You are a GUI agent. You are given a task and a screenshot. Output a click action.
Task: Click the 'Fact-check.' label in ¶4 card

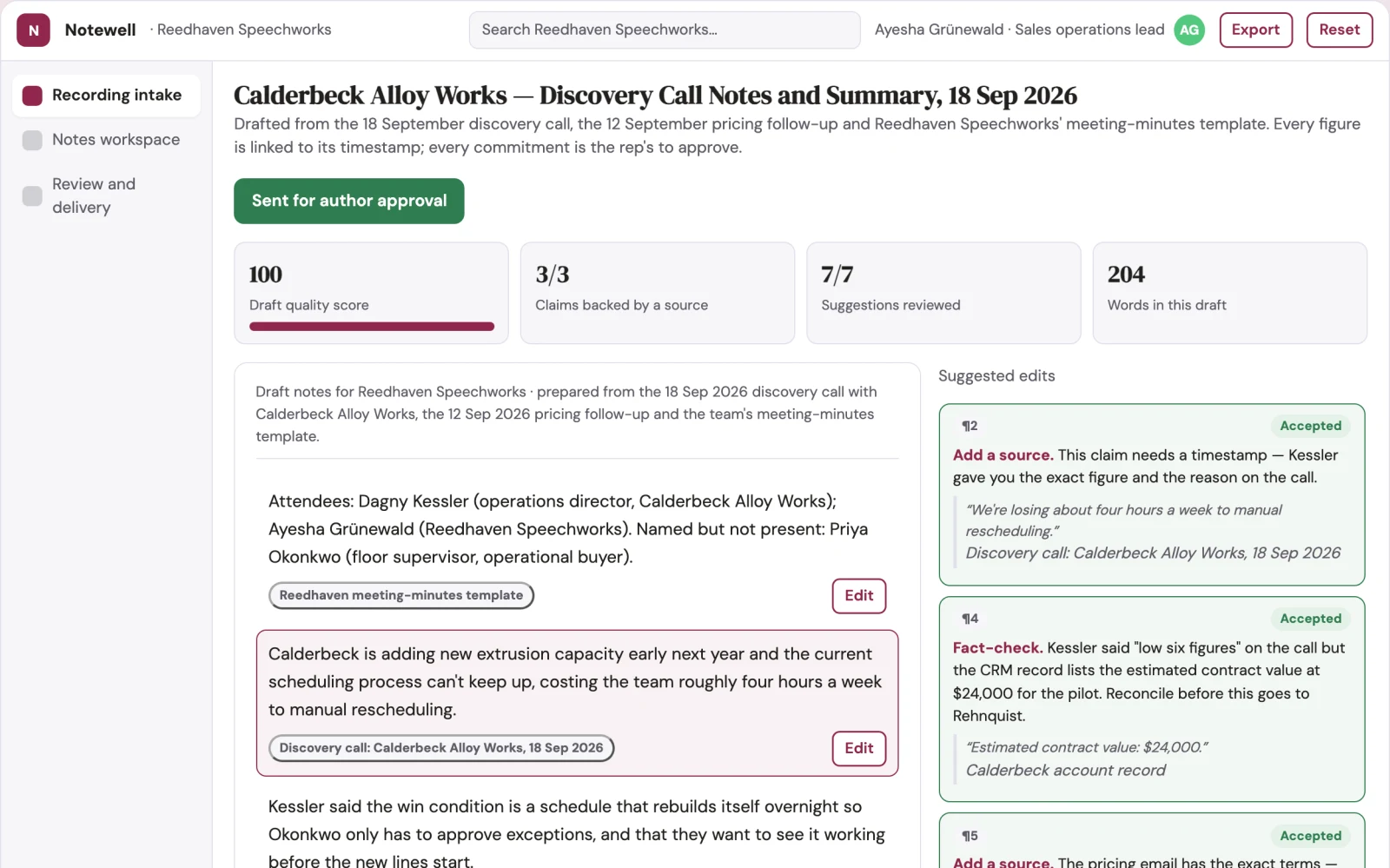997,648
